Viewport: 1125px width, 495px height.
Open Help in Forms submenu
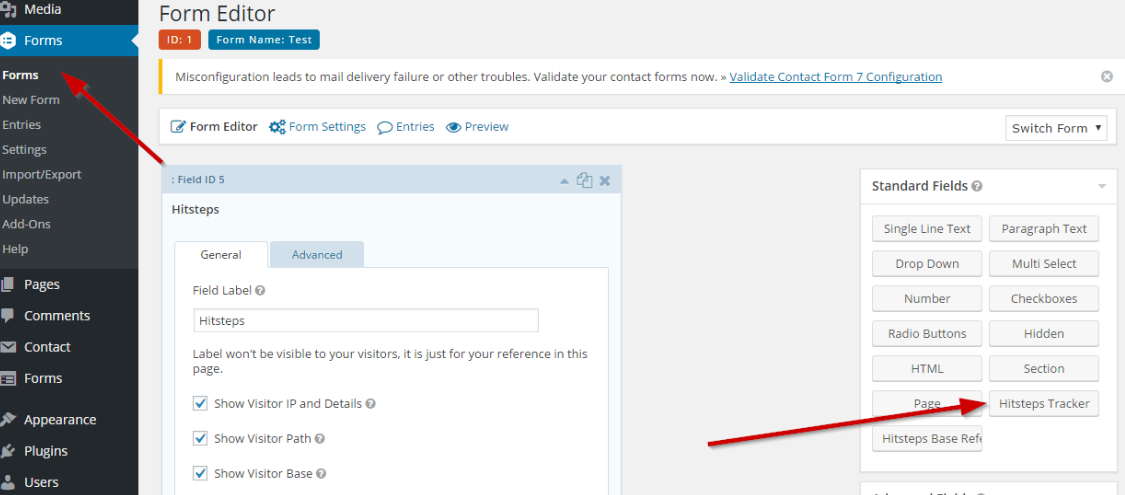click(x=15, y=249)
